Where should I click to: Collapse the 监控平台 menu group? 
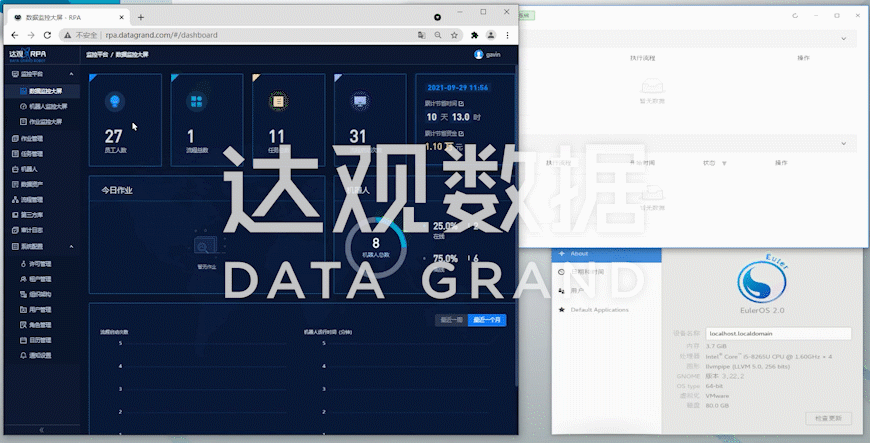(71, 74)
